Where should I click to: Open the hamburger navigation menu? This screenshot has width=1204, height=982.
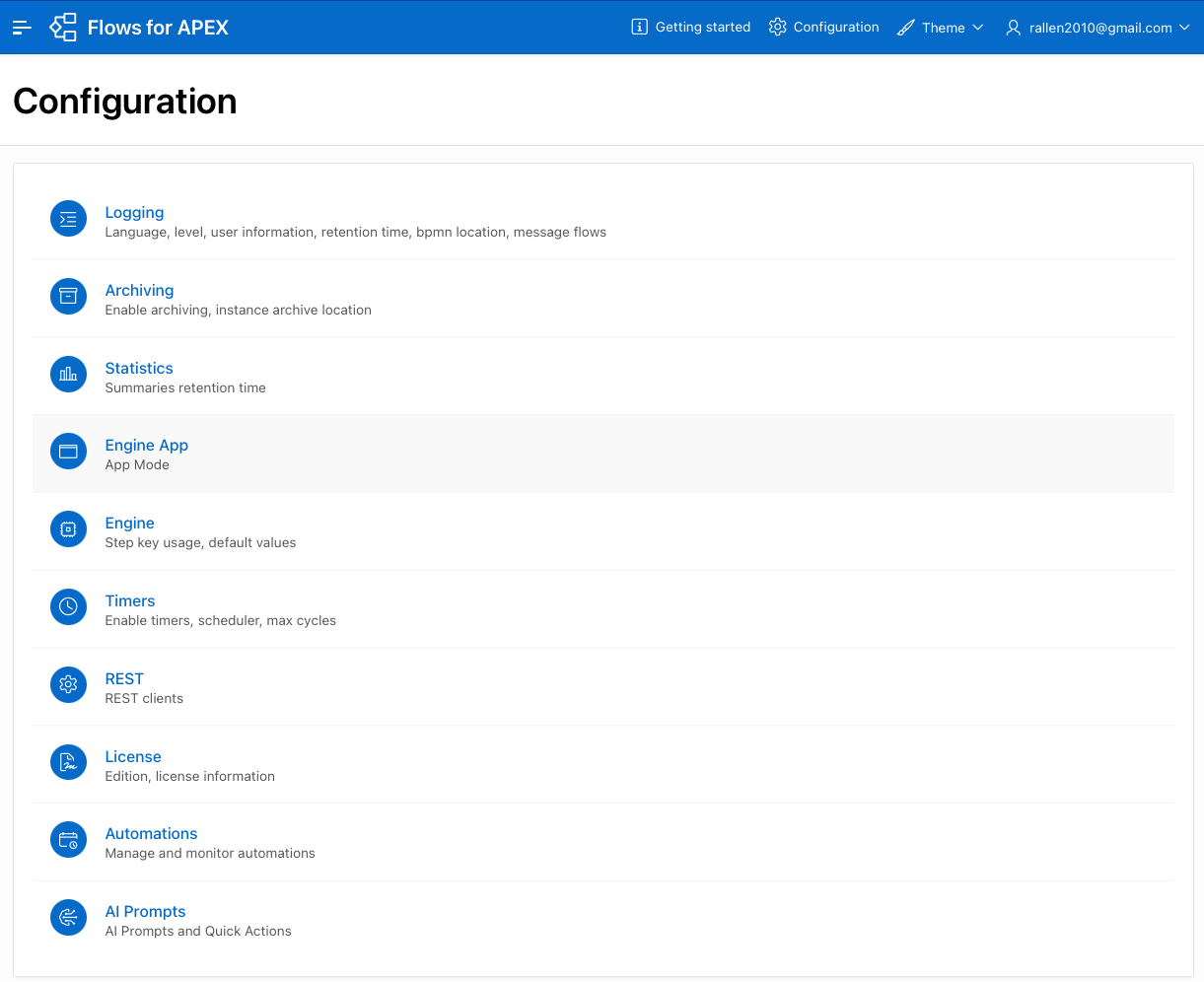[22, 28]
